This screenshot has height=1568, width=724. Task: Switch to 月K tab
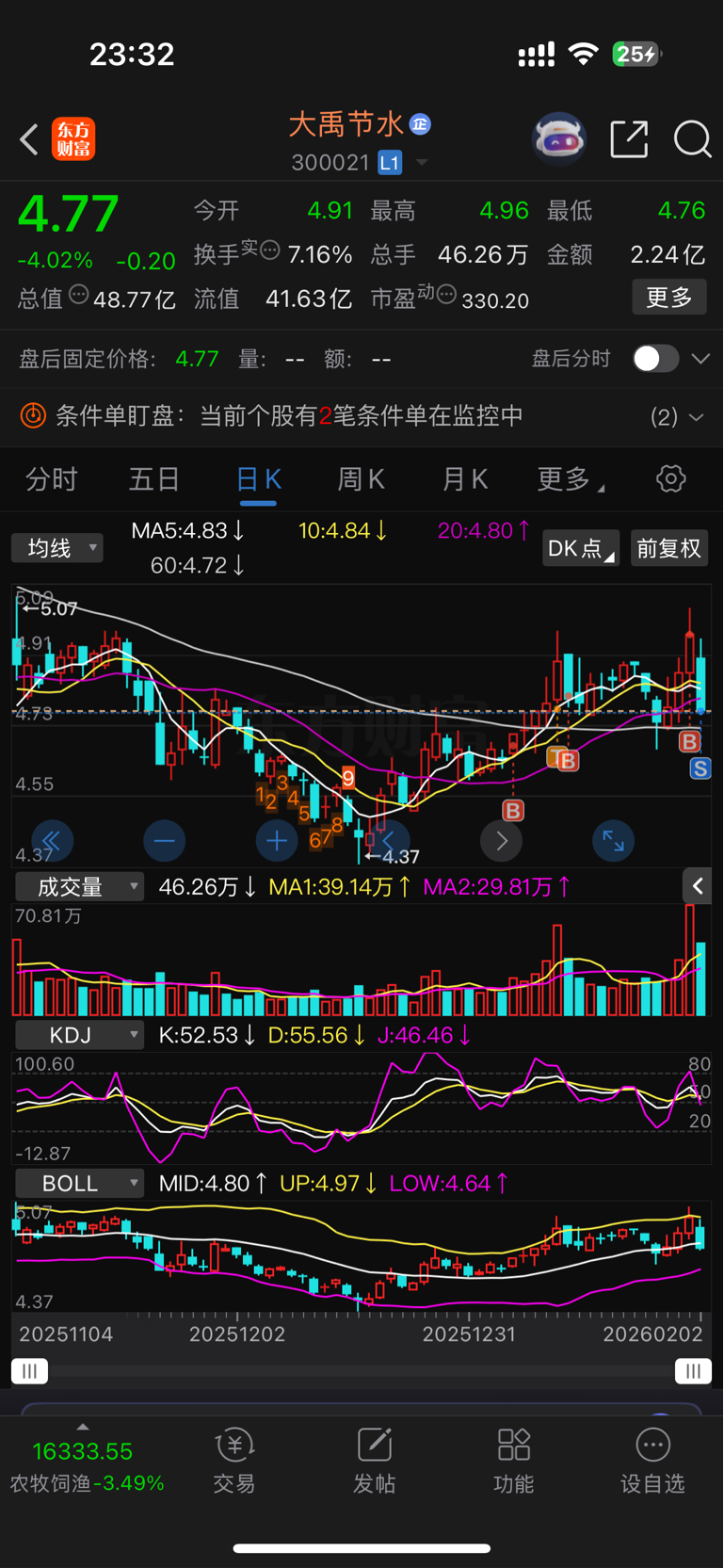[464, 479]
